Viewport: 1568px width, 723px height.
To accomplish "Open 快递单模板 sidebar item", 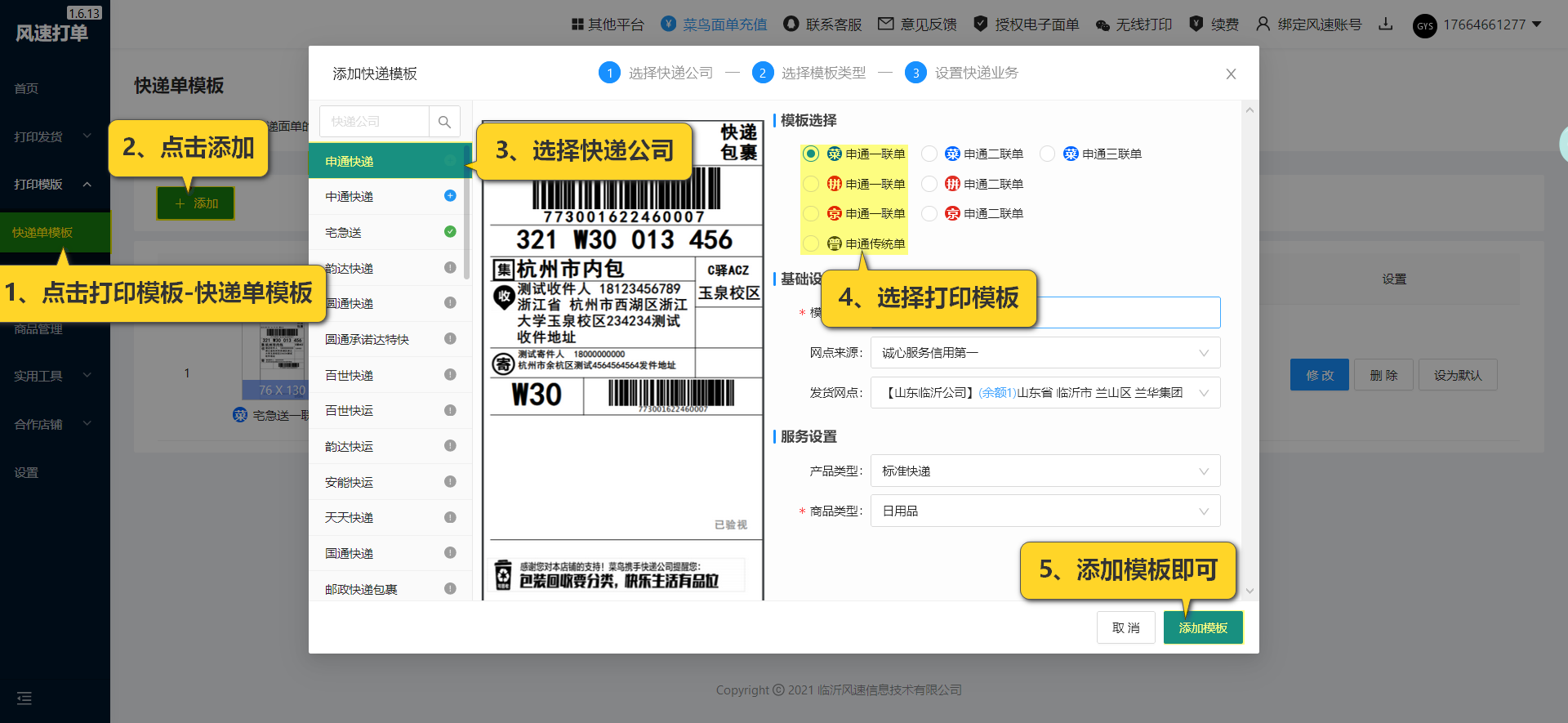I will (55, 233).
